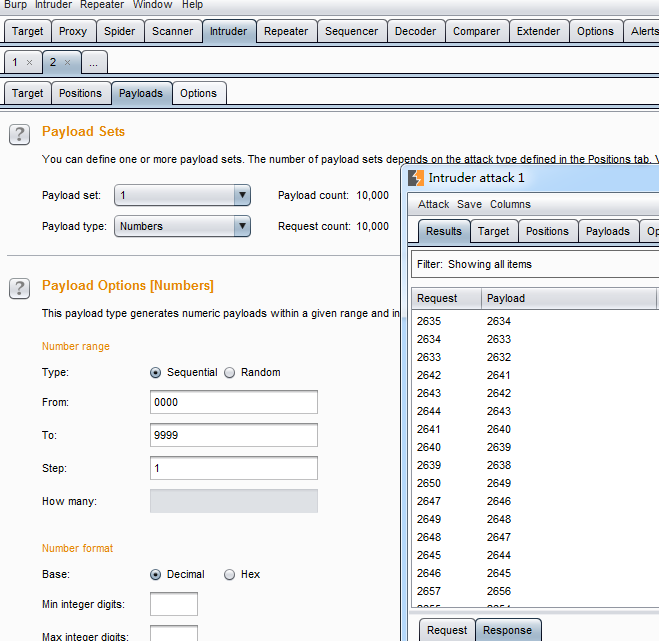659x641 pixels.
Task: Select result row with request 2635
Action: 535,322
